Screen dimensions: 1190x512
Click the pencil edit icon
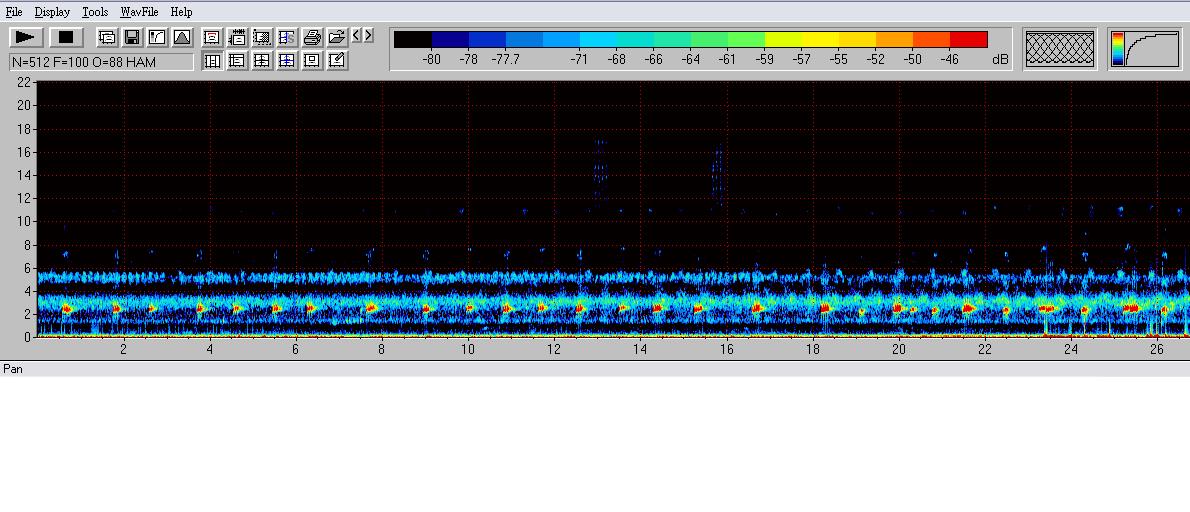click(x=337, y=60)
